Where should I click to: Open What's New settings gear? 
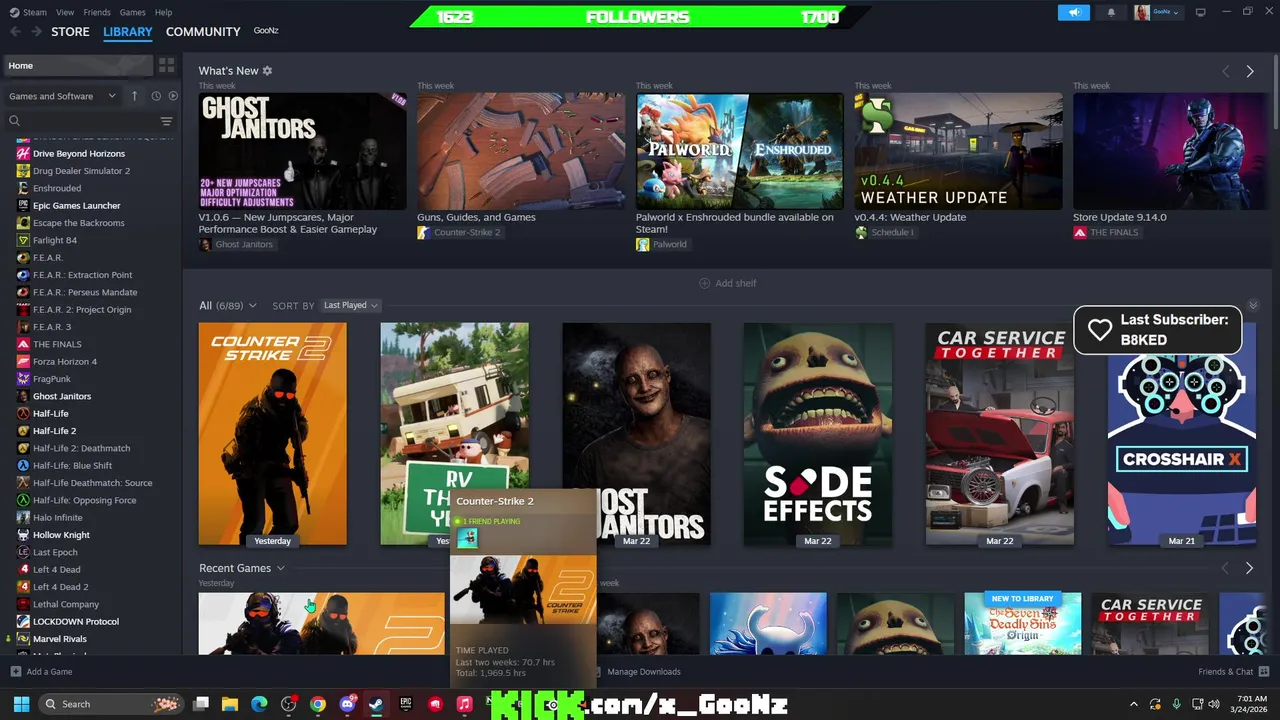[x=267, y=71]
